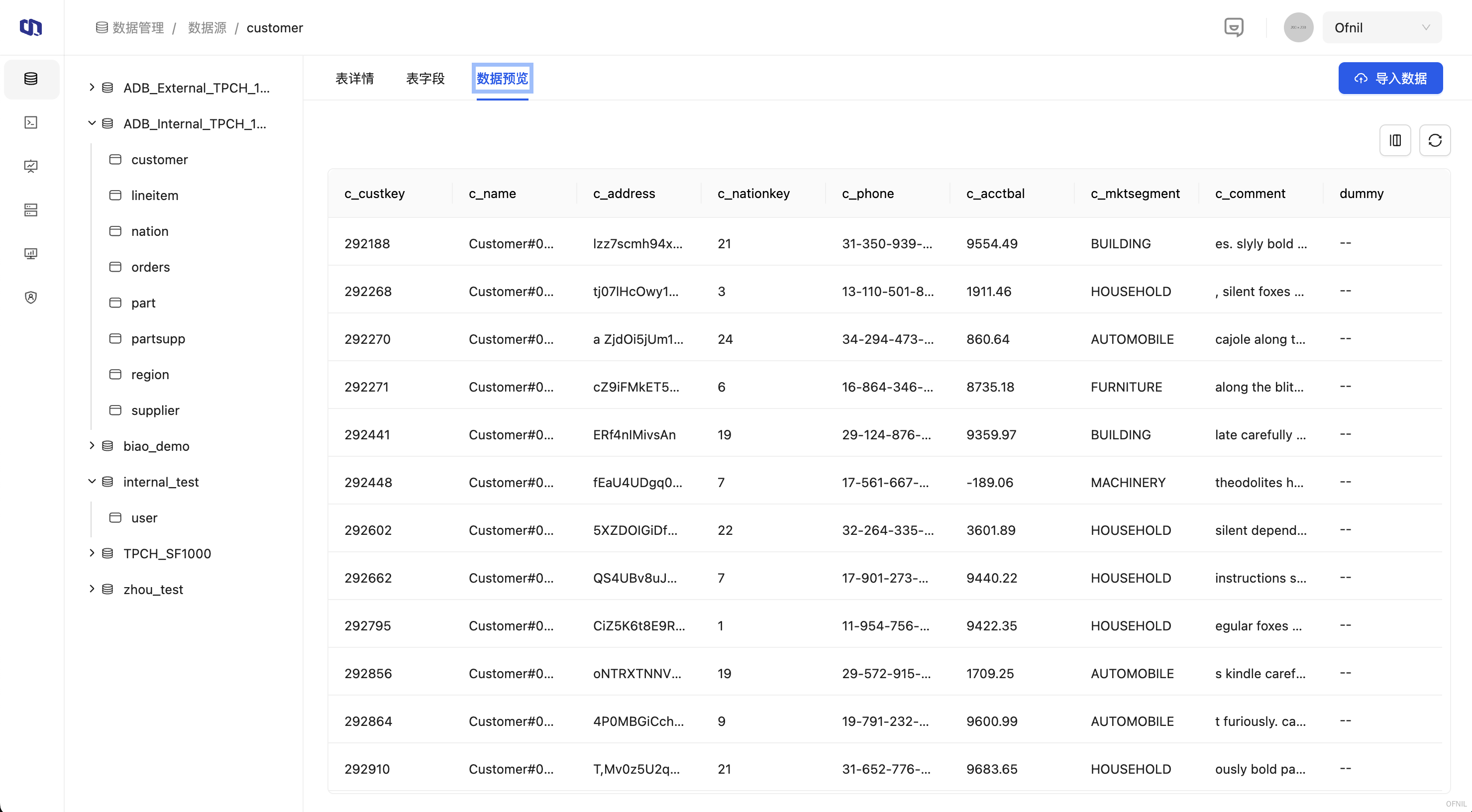The height and width of the screenshot is (812, 1472).
Task: Expand ADB_External_TPCH_1 database node
Action: point(92,87)
